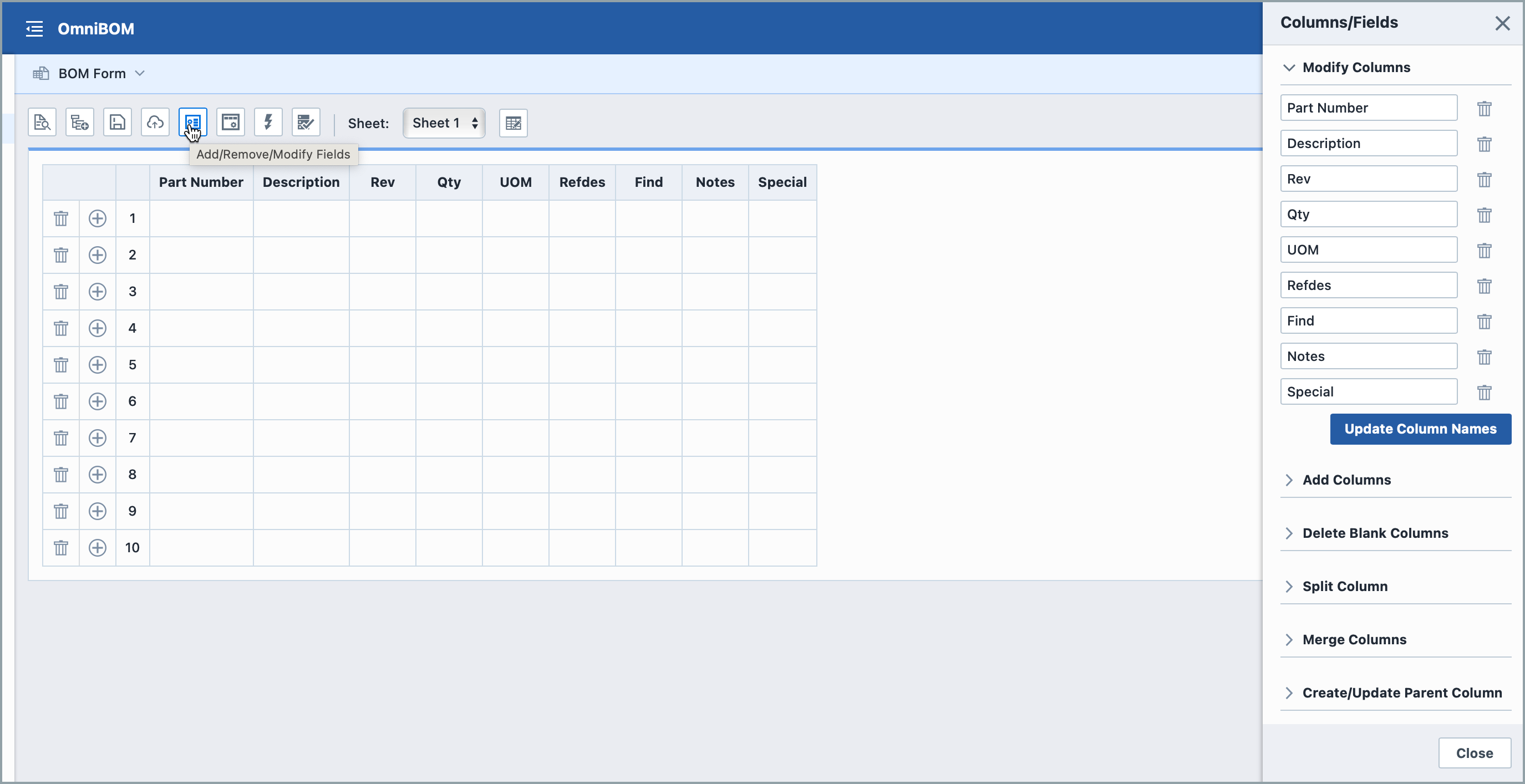Delete row 7 using its trash icon

[60, 438]
